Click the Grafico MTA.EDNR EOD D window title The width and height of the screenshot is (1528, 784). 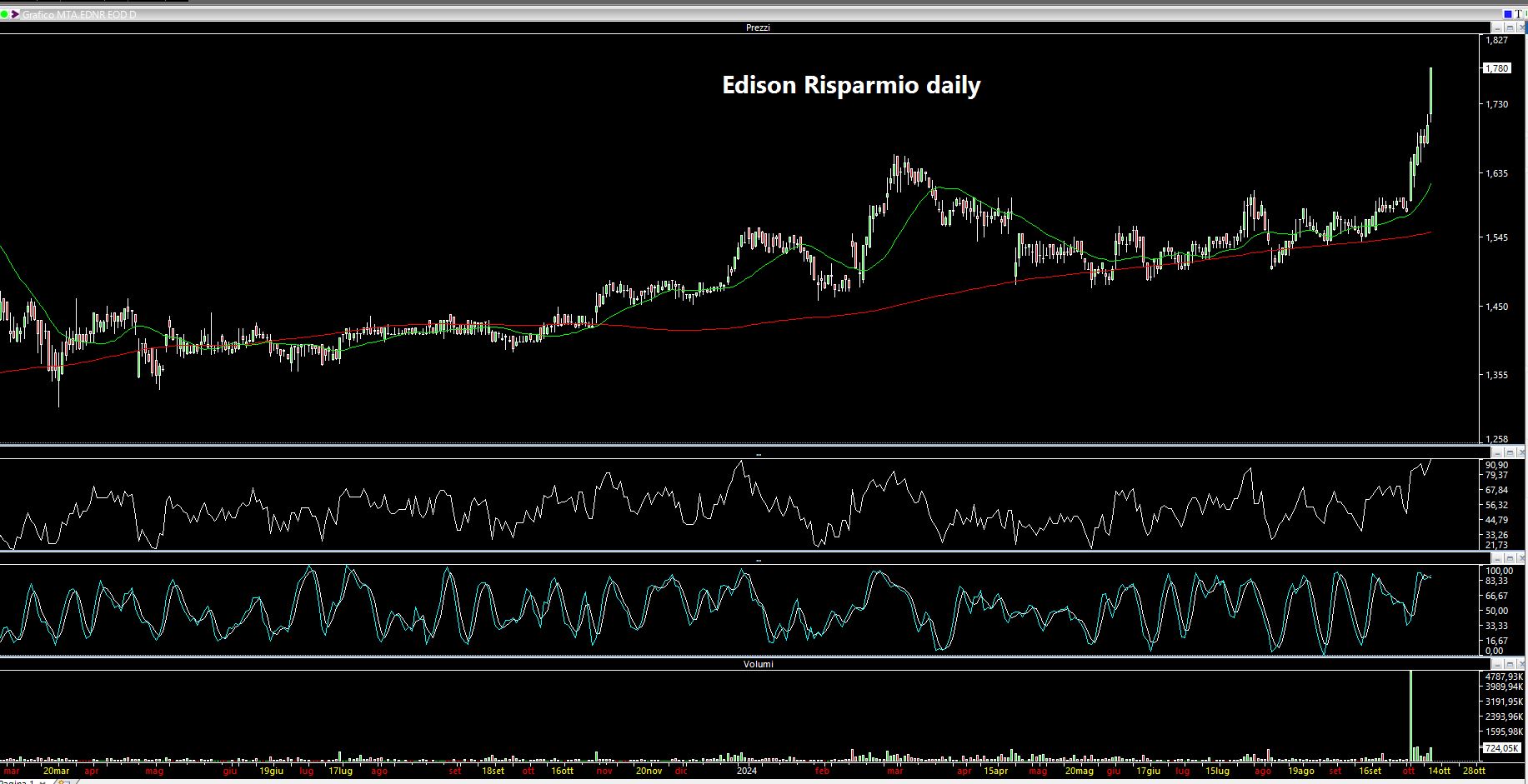(x=79, y=15)
